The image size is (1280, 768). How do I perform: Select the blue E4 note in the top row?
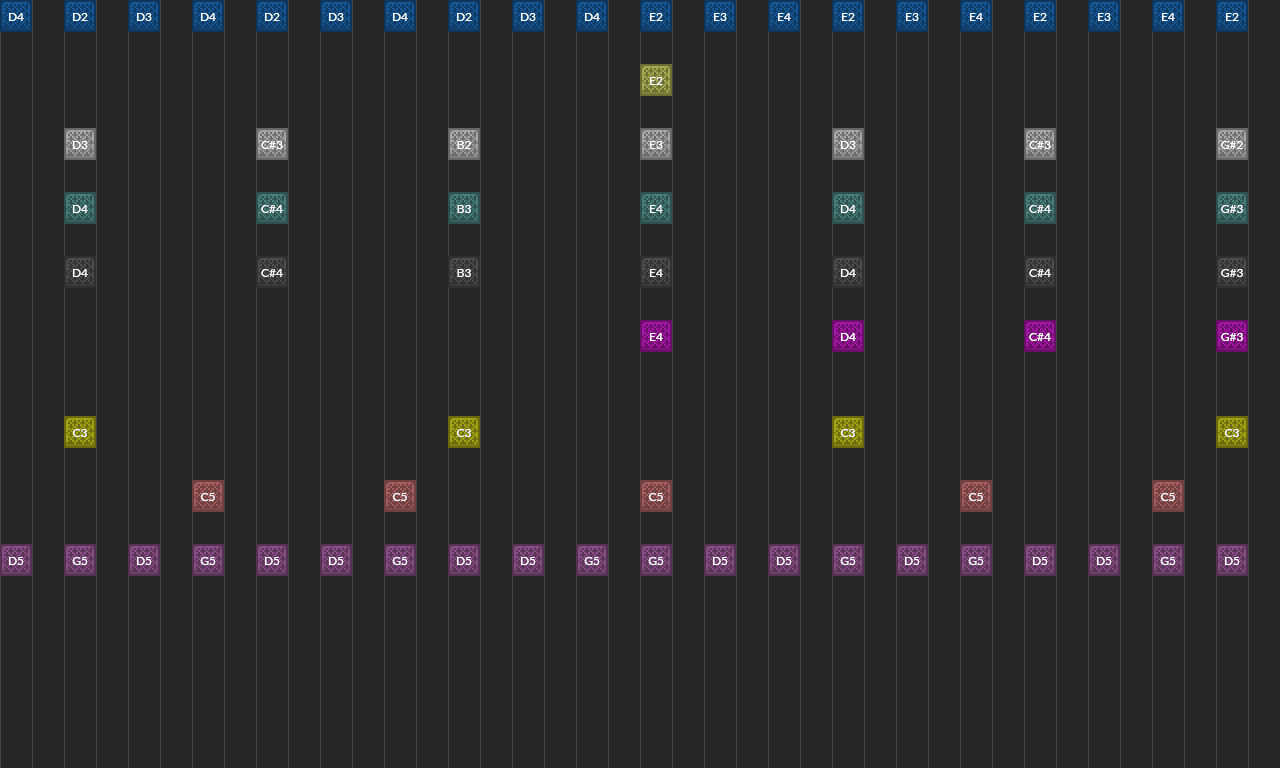(784, 16)
